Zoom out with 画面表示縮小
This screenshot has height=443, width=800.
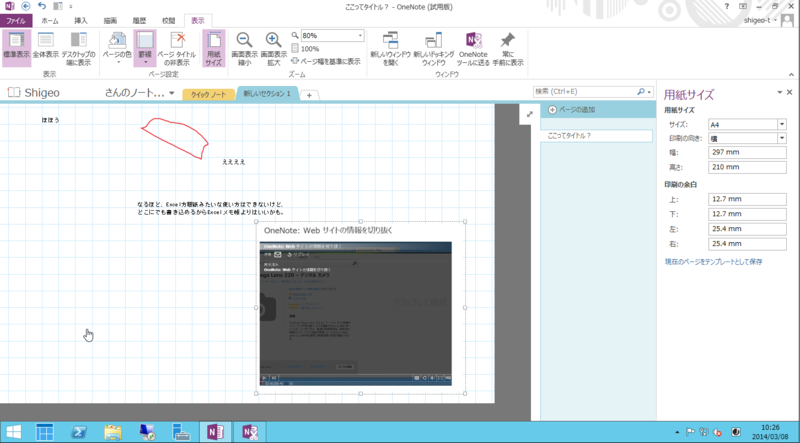[244, 48]
